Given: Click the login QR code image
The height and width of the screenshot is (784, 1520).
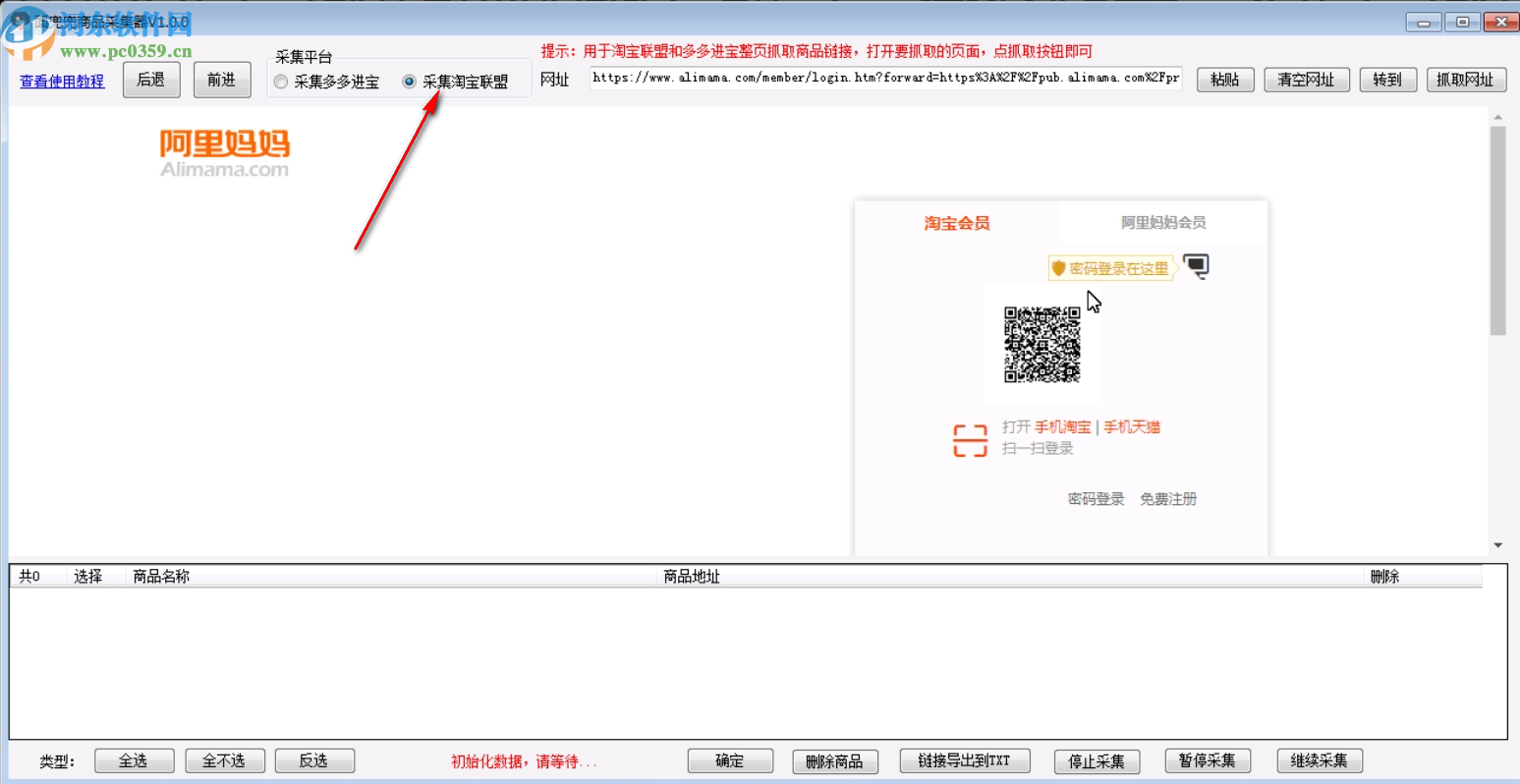Looking at the screenshot, I should pos(1043,345).
